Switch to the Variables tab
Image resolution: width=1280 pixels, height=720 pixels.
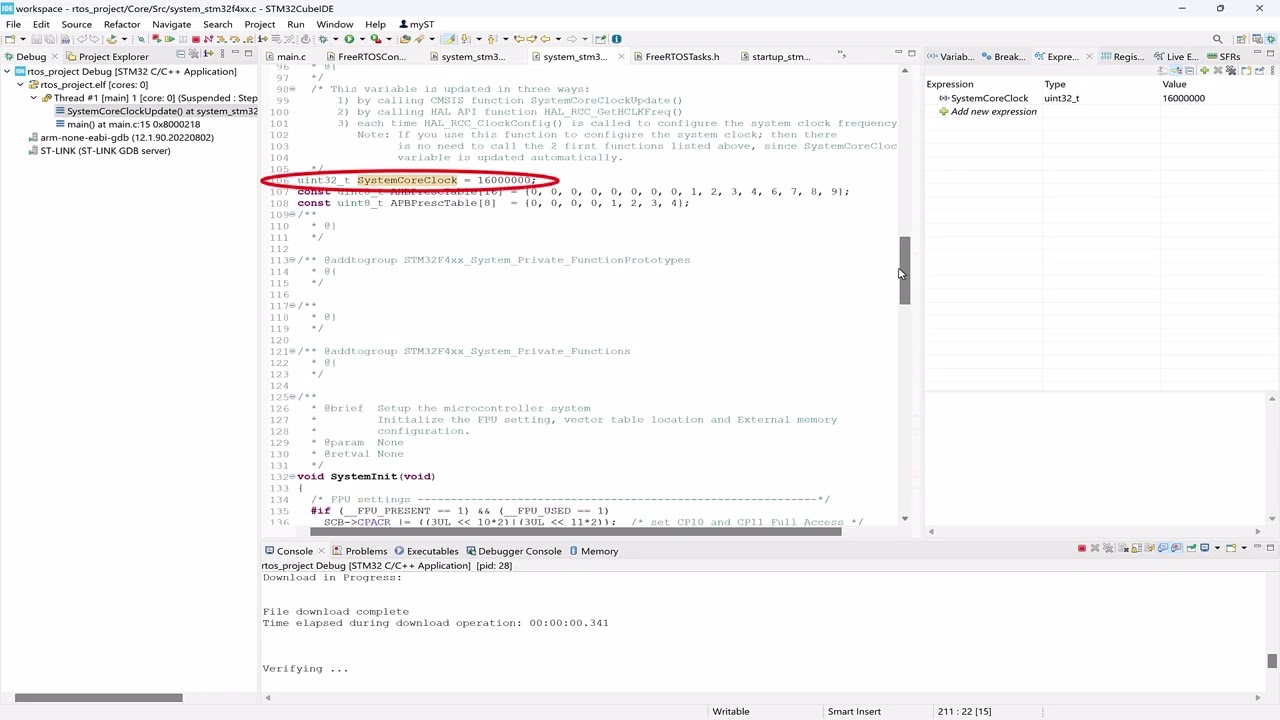pos(950,57)
